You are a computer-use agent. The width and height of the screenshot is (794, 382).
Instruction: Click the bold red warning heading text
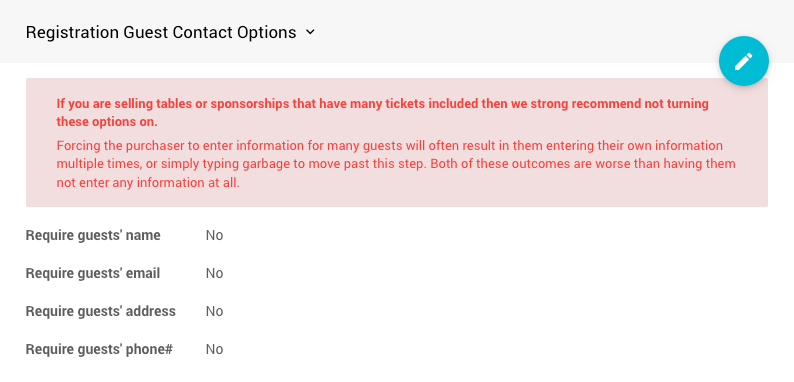click(x=382, y=113)
